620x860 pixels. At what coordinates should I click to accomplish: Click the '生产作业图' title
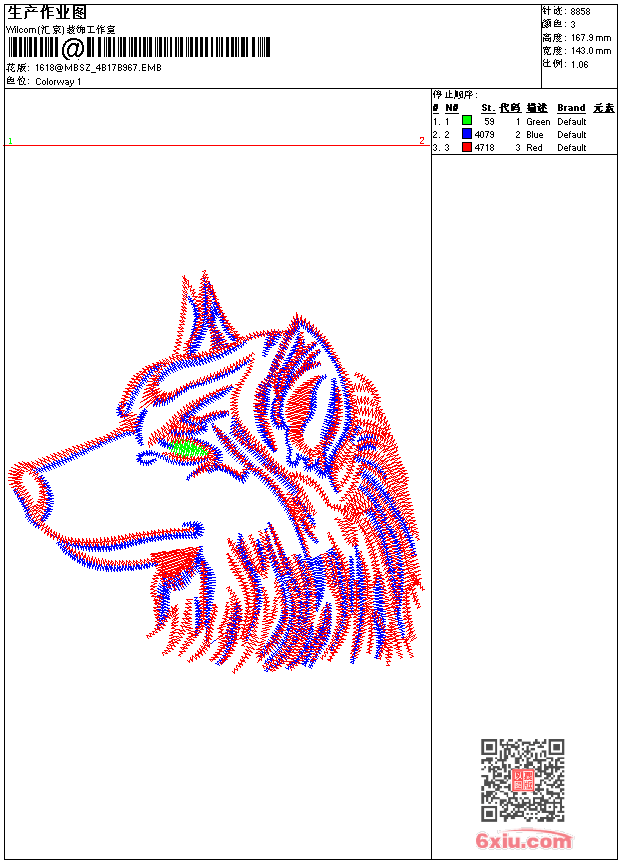[47, 12]
